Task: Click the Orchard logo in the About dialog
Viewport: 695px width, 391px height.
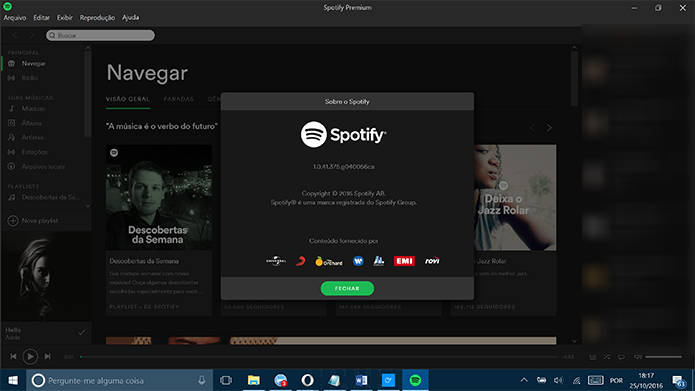Action: coord(328,261)
